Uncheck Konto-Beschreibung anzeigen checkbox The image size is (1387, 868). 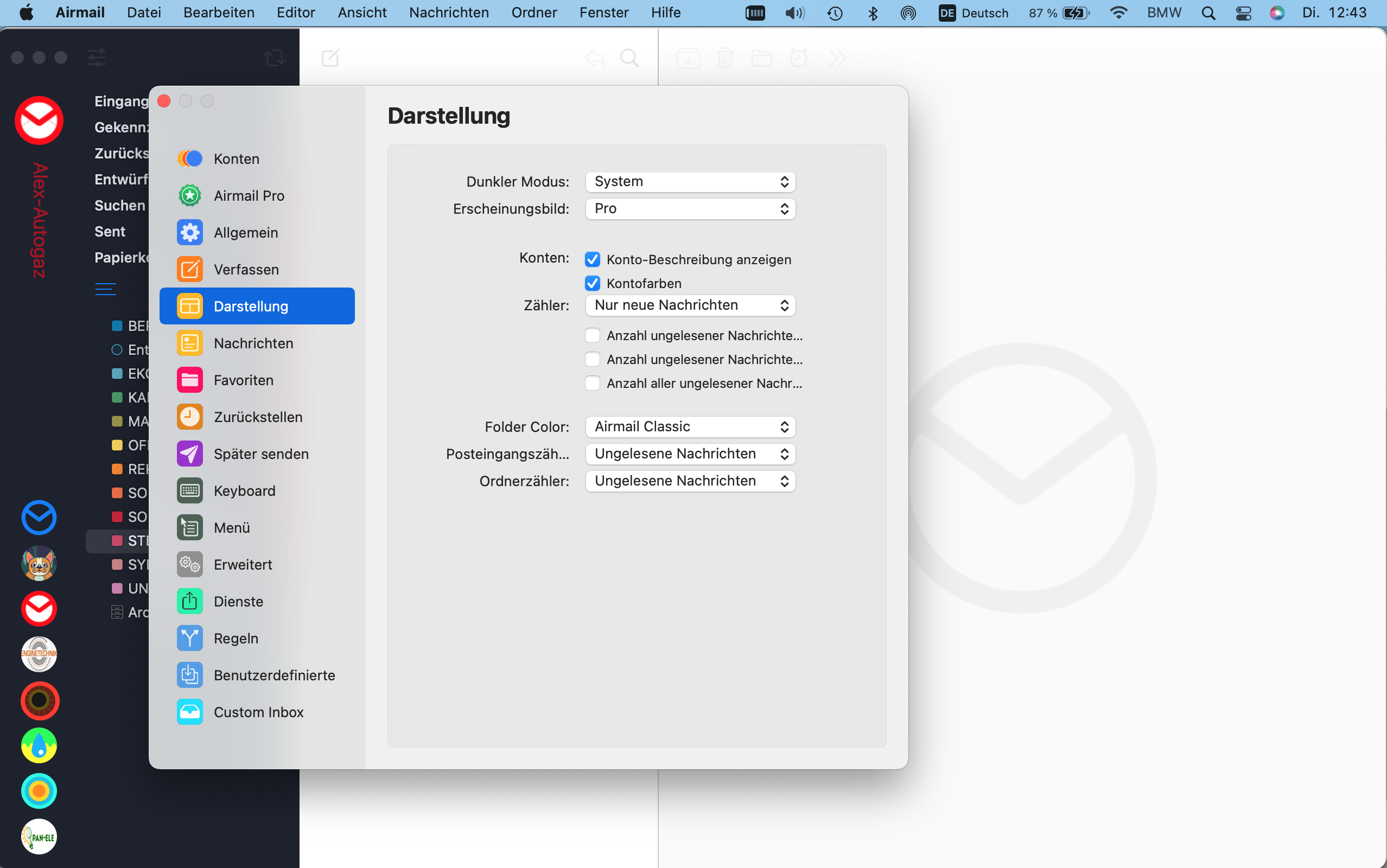click(593, 259)
